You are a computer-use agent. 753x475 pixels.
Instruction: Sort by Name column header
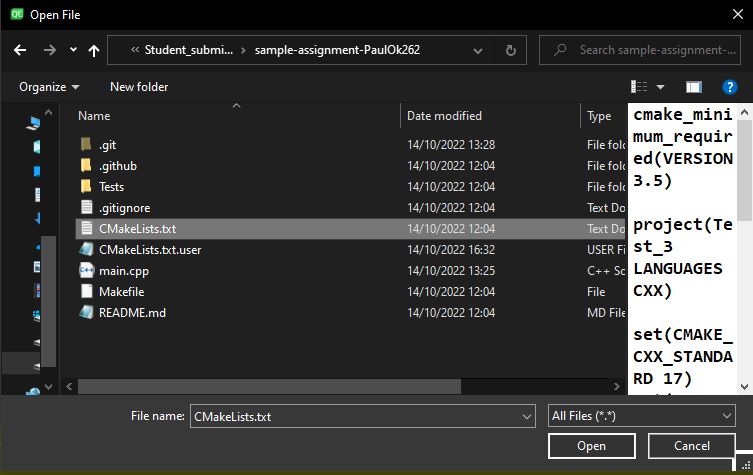click(94, 116)
